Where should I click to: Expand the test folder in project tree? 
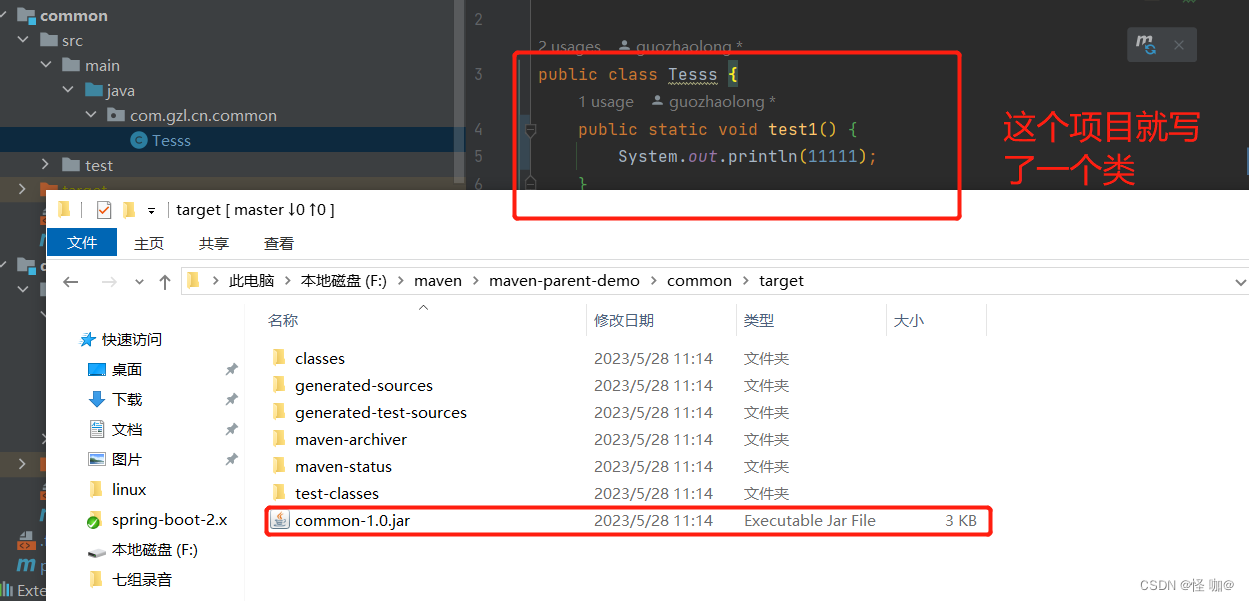pos(46,165)
